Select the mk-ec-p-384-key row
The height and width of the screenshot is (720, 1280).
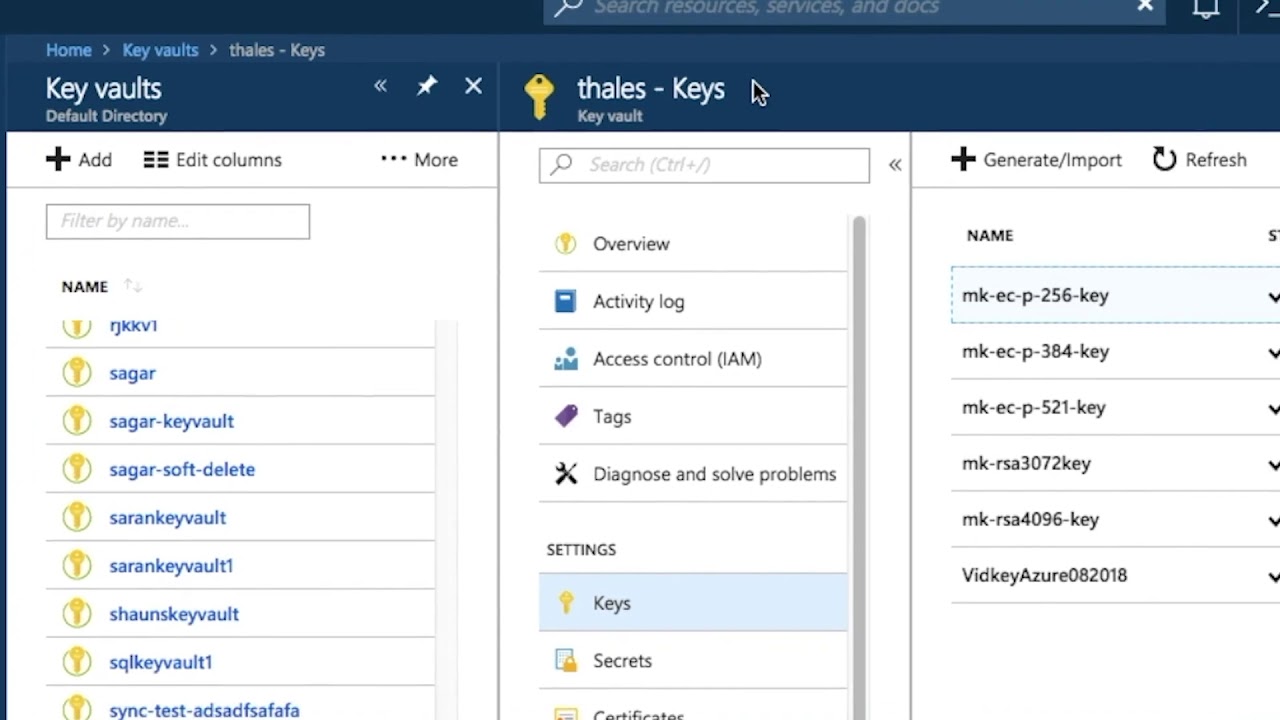1116,351
